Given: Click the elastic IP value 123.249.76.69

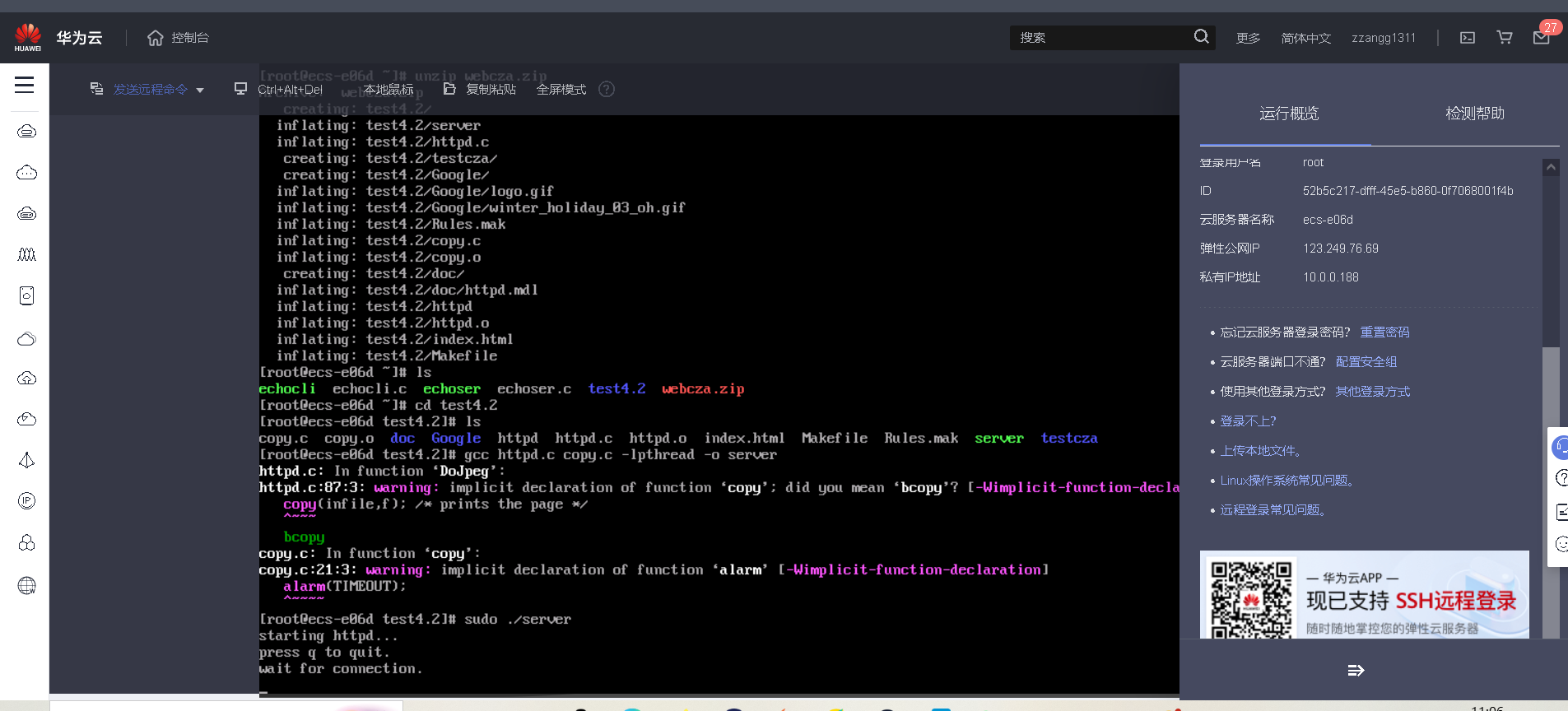Looking at the screenshot, I should pos(1340,249).
